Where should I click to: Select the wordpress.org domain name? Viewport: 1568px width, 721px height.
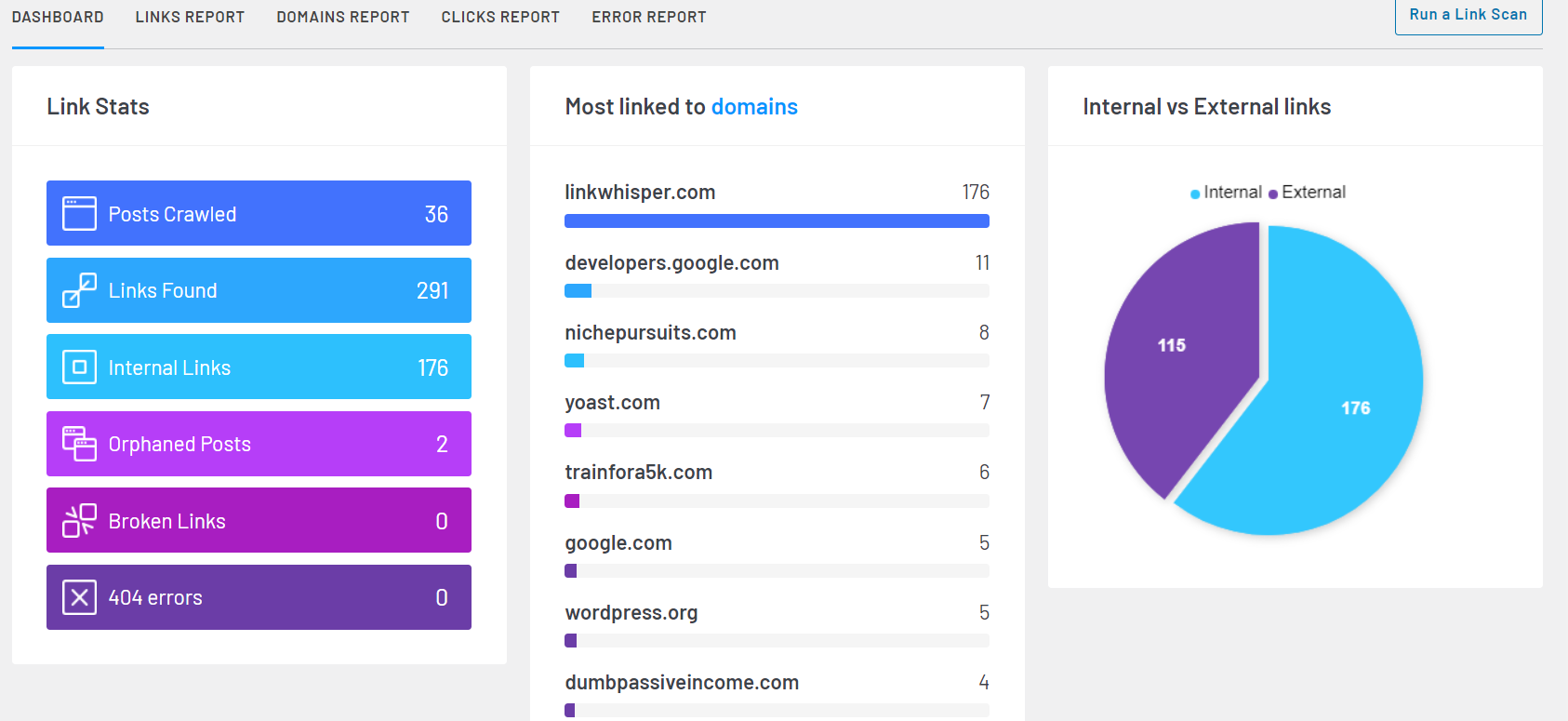[631, 612]
